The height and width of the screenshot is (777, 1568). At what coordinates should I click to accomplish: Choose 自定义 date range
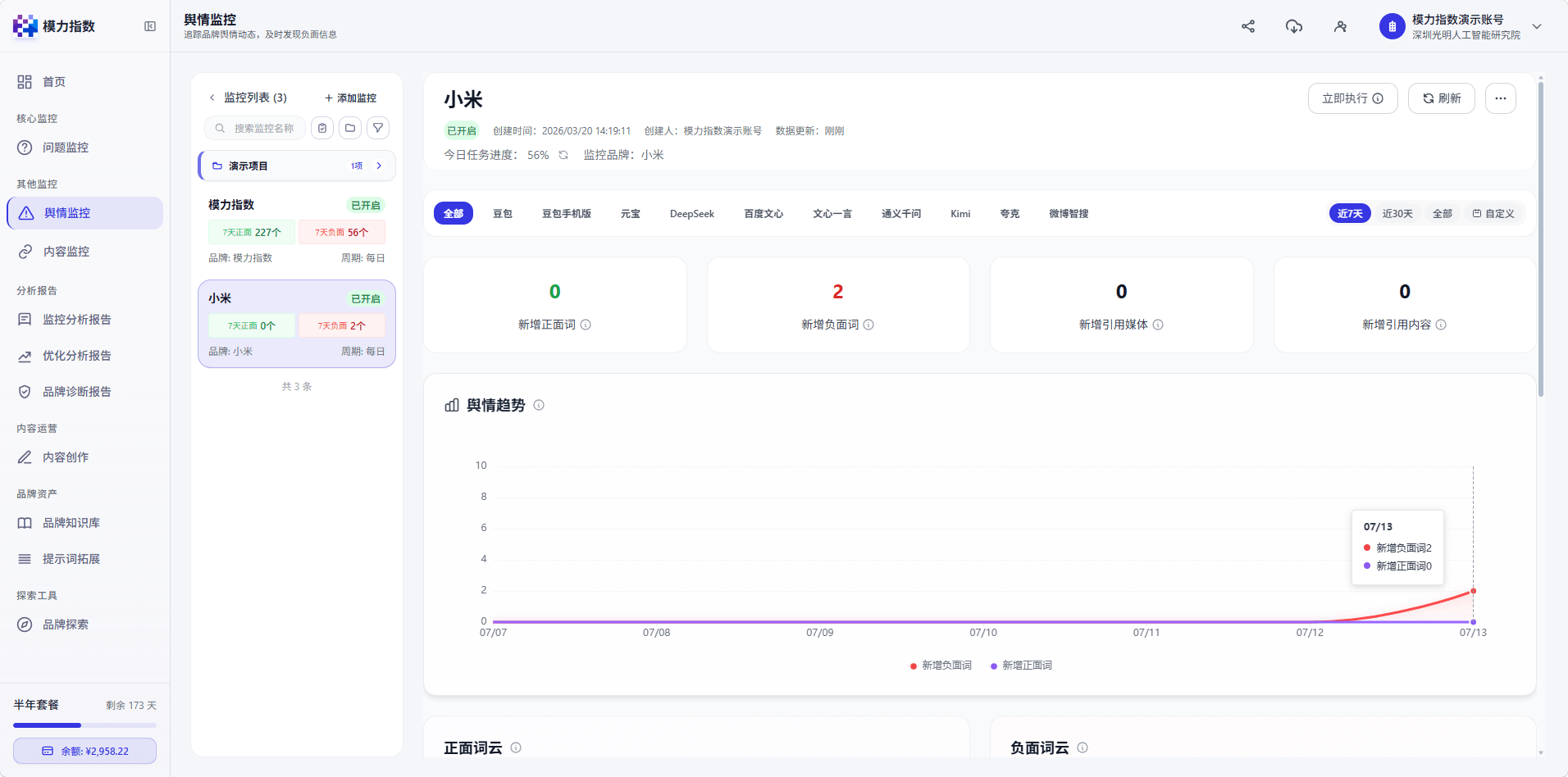point(1493,214)
